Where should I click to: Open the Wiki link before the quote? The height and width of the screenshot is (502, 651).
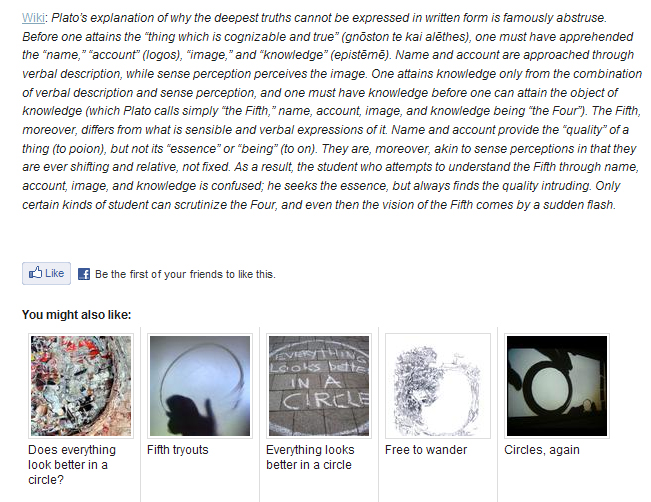tap(33, 18)
